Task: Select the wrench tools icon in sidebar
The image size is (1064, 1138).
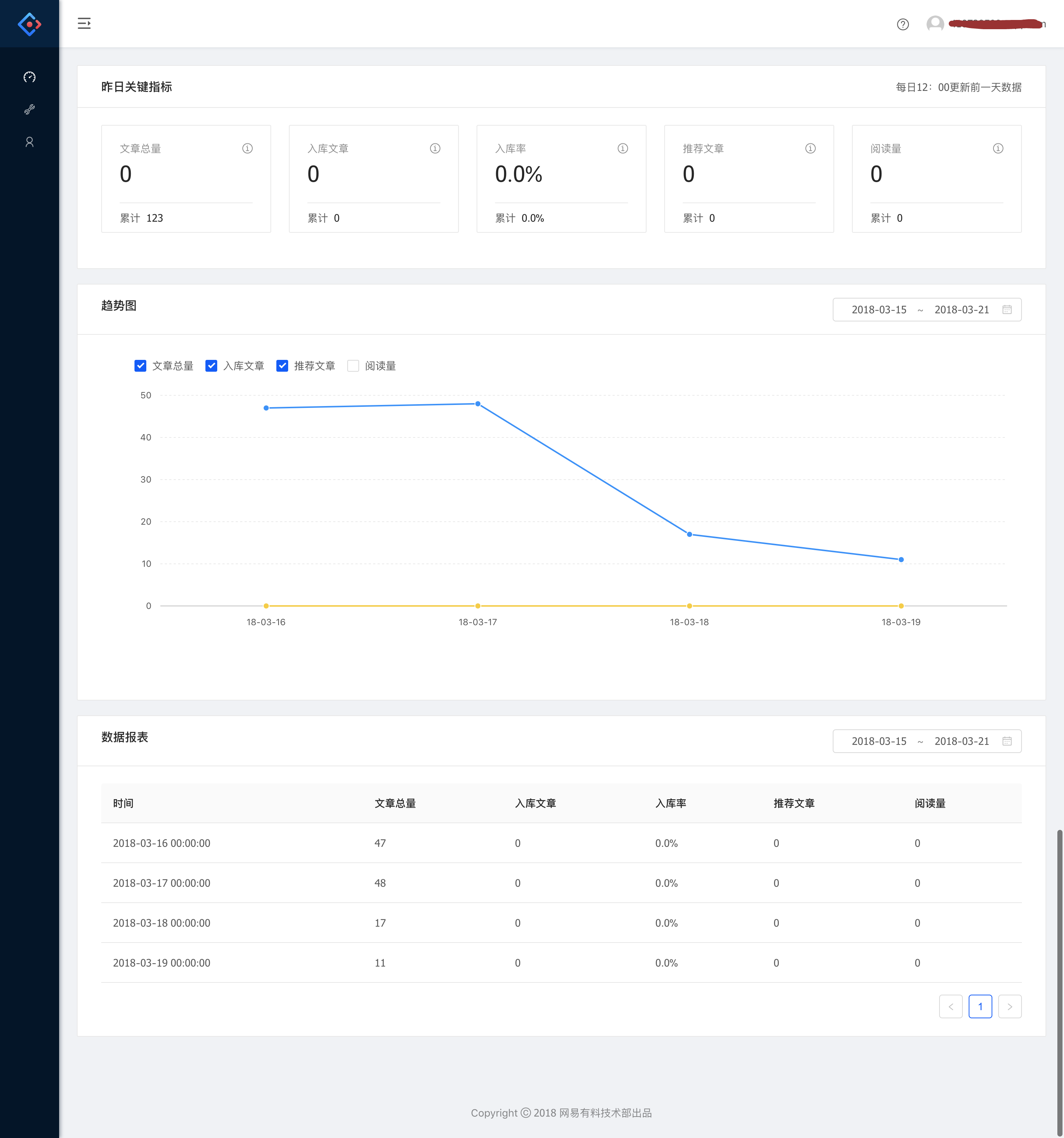Action: click(x=30, y=109)
